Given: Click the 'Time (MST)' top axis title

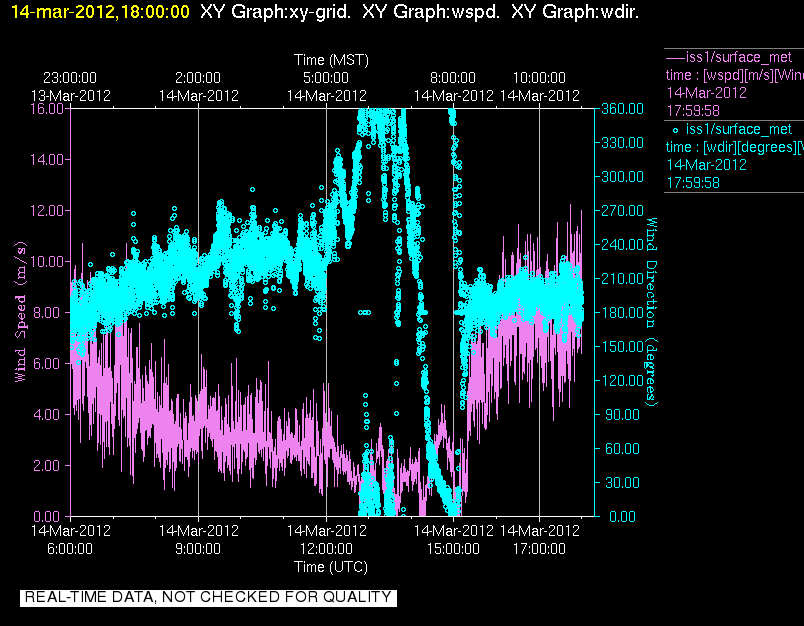Looking at the screenshot, I should [331, 60].
